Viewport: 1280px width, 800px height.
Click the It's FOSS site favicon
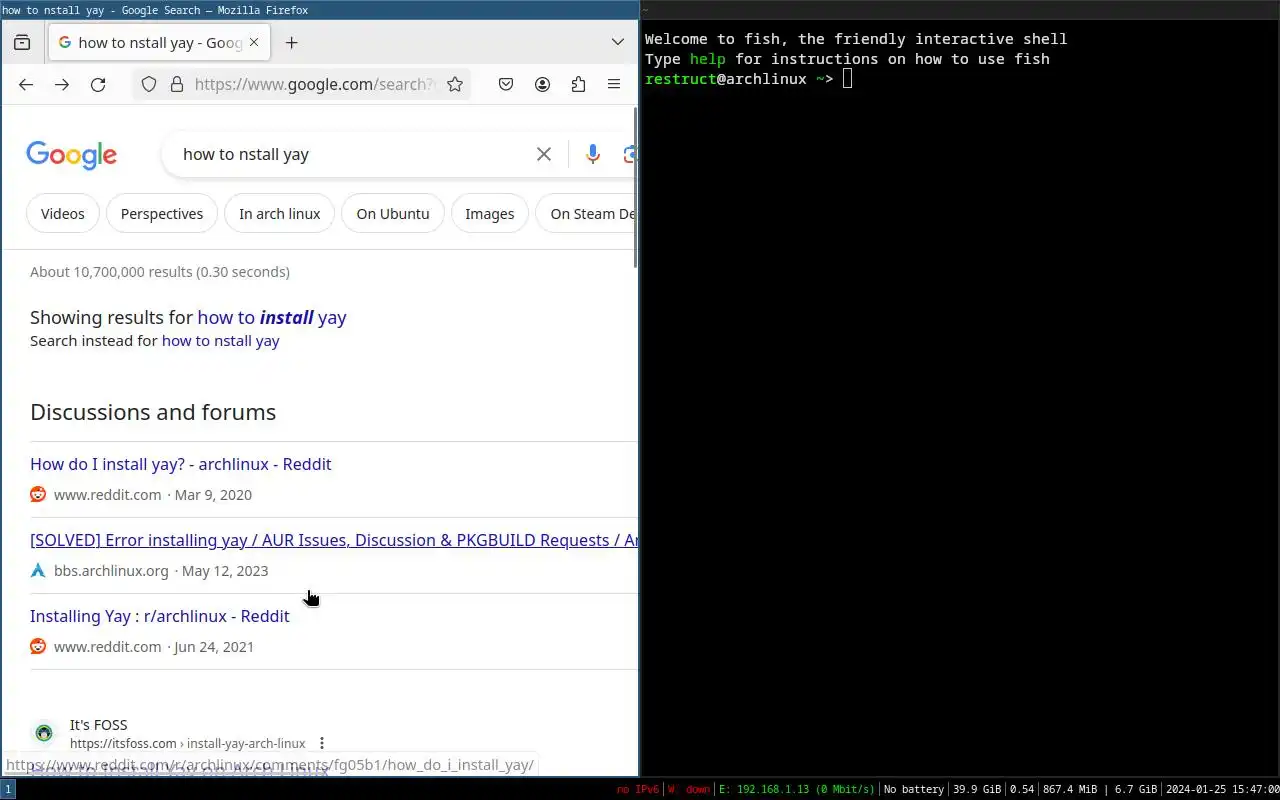(x=44, y=733)
